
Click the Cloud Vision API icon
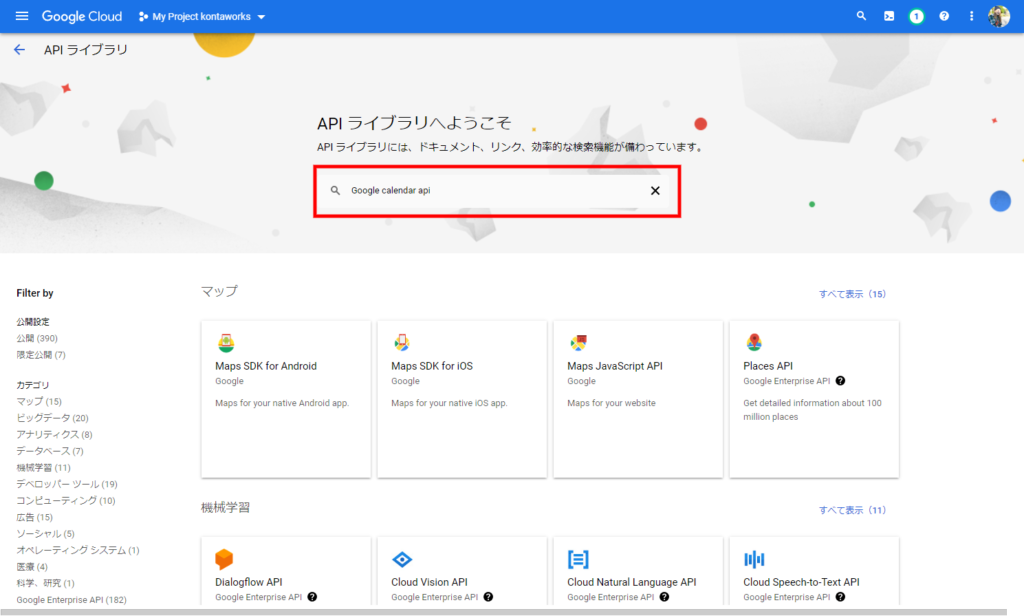pos(402,559)
